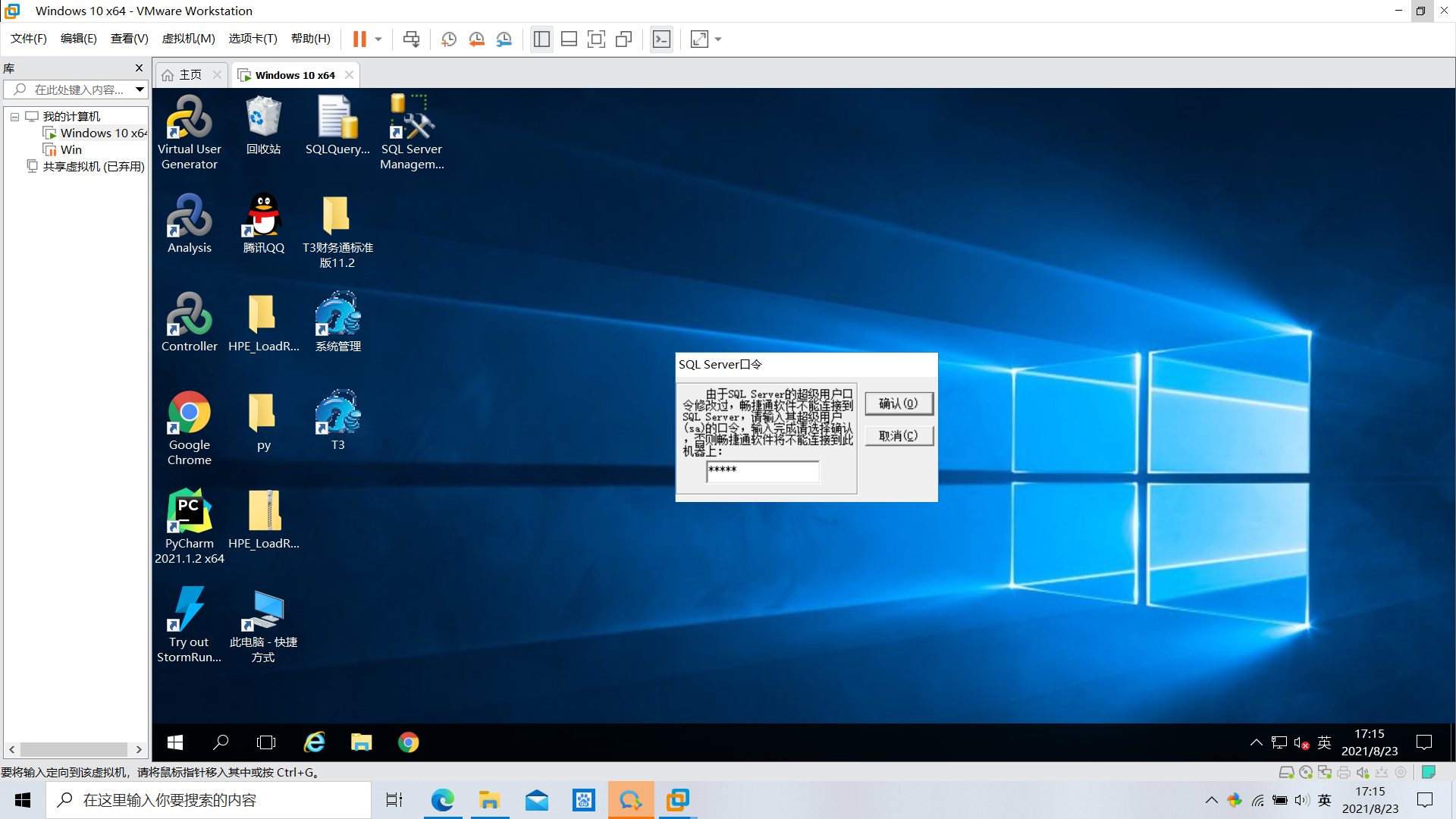Open Microsoft Edge in host taskbar
The width and height of the screenshot is (1456, 819).
tap(442, 800)
